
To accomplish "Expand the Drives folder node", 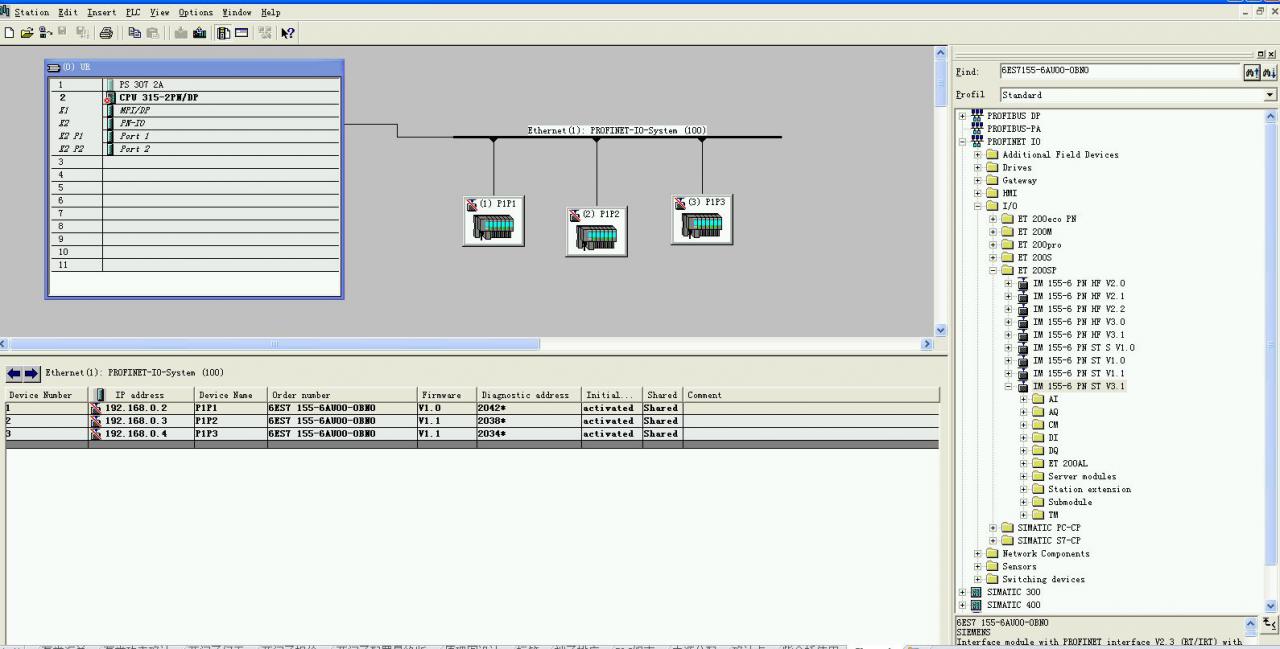I will (x=978, y=168).
